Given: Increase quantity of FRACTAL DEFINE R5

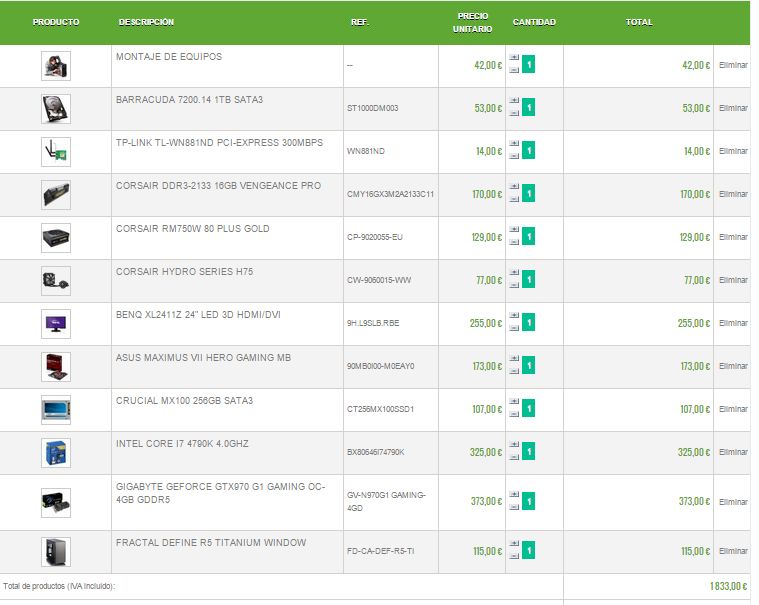Looking at the screenshot, I should pos(514,544).
